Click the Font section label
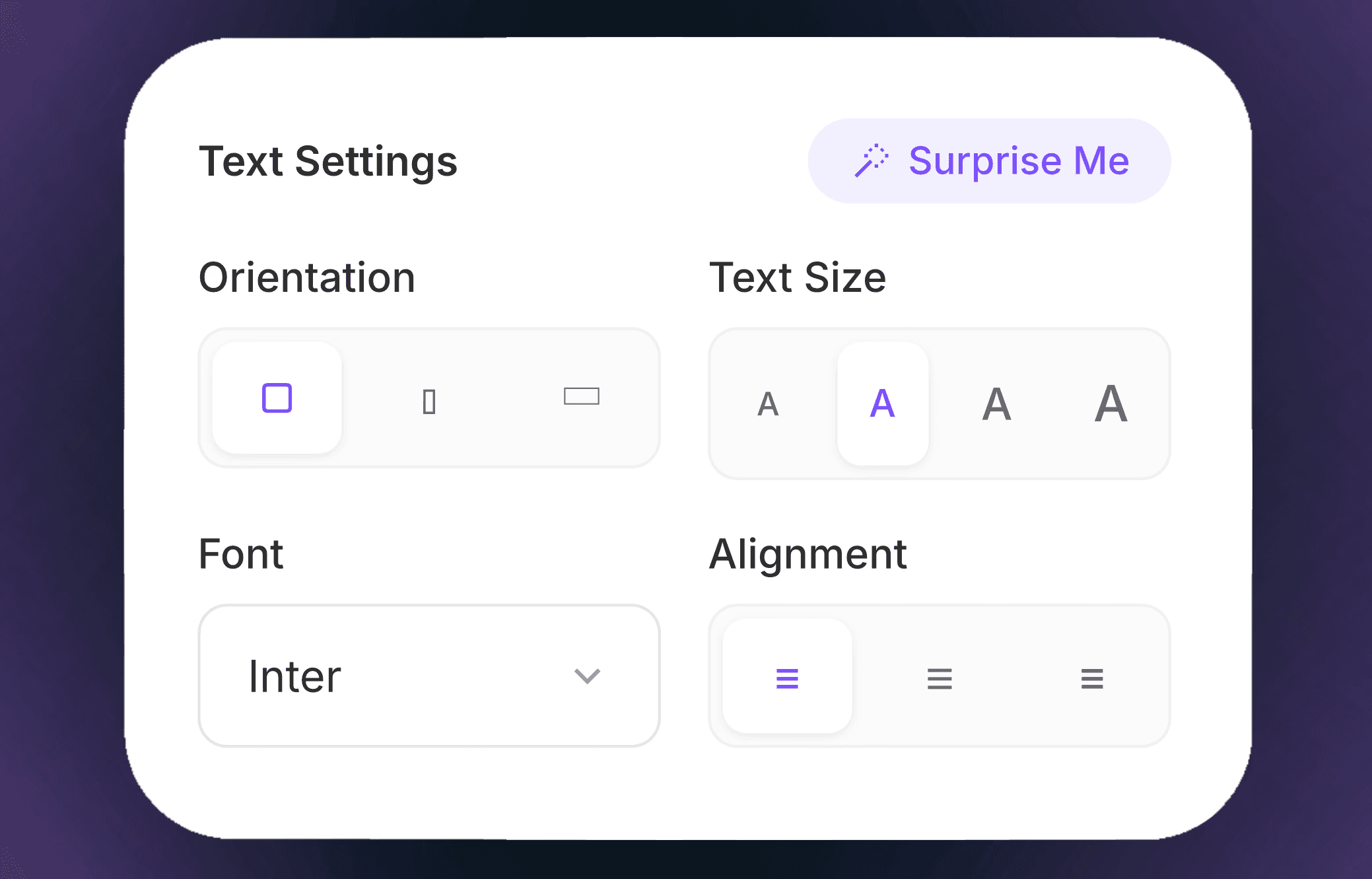1372x879 pixels. tap(241, 553)
